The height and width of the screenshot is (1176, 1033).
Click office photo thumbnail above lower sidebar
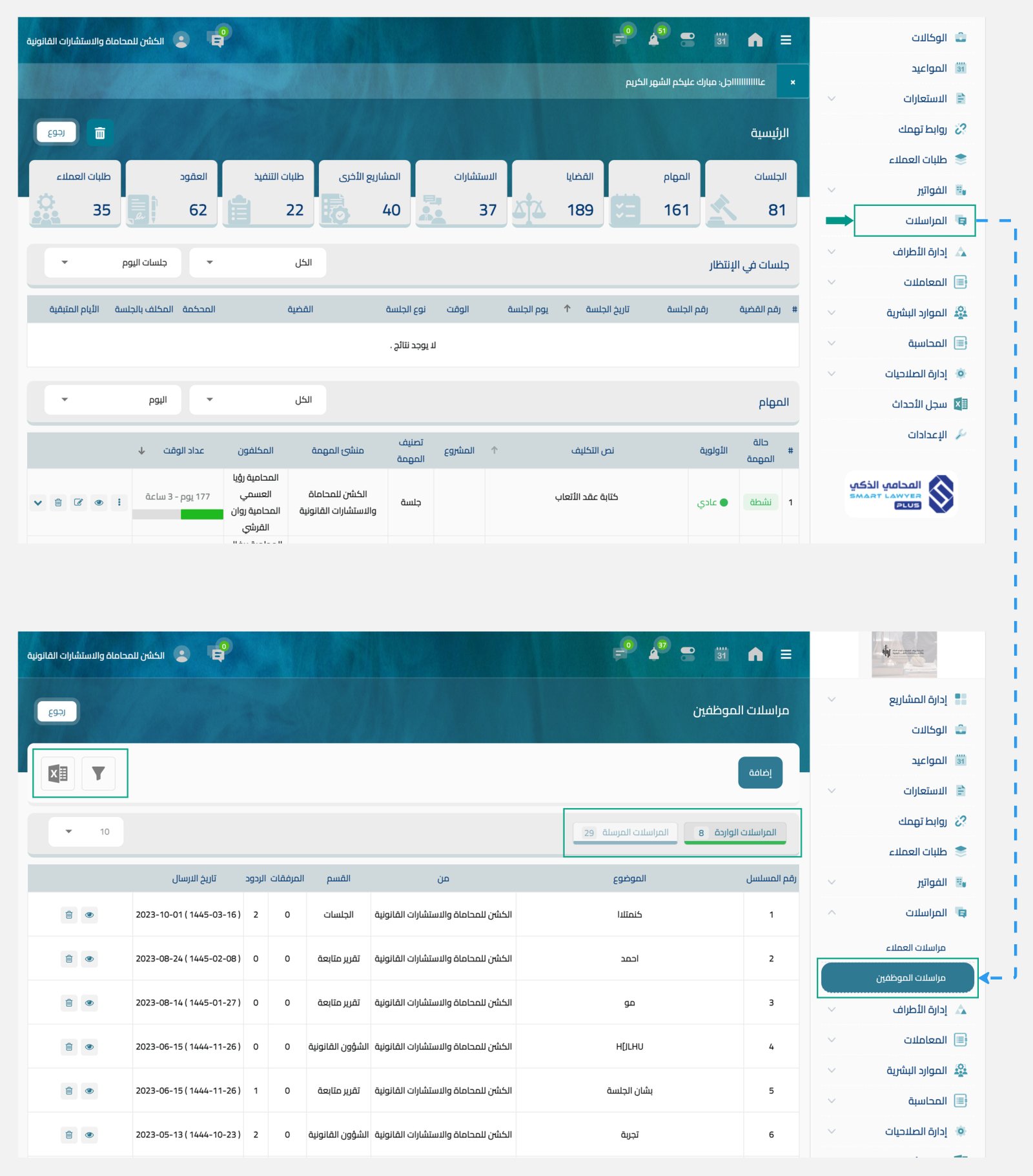(x=904, y=654)
